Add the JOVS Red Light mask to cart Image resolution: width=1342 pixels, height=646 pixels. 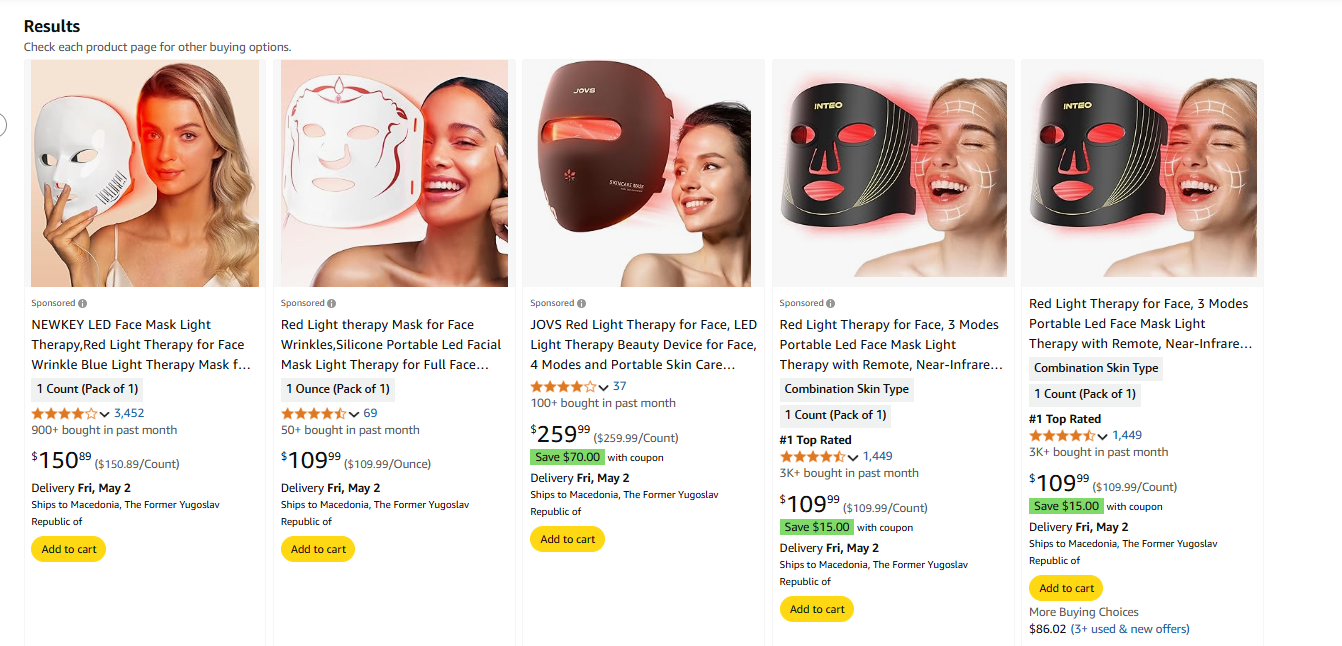(x=567, y=539)
